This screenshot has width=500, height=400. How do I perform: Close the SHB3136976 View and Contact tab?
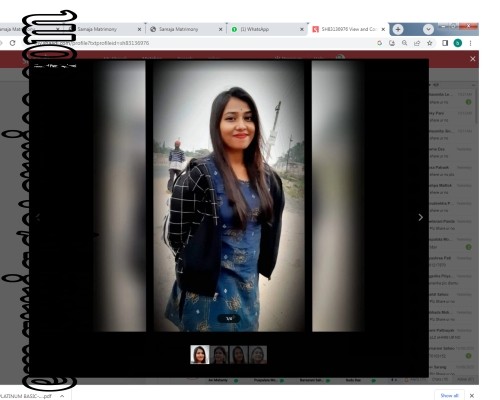383,29
